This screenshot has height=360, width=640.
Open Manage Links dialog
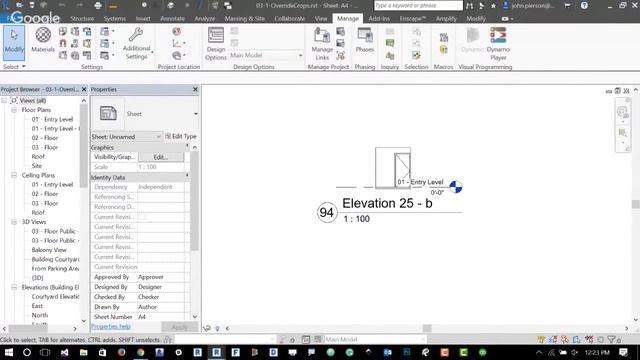click(x=322, y=44)
